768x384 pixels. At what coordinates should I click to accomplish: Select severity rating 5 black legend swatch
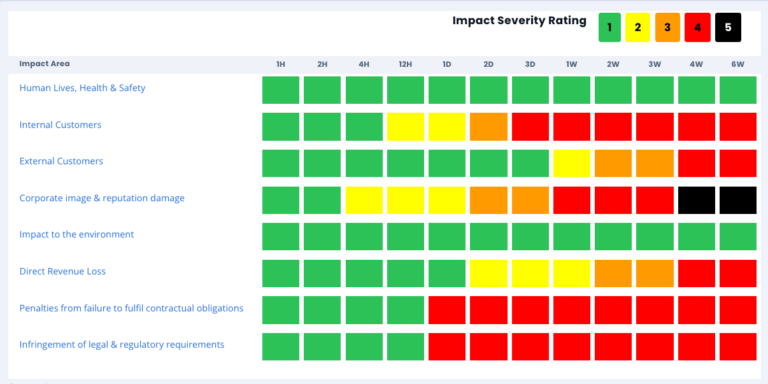(x=728, y=27)
